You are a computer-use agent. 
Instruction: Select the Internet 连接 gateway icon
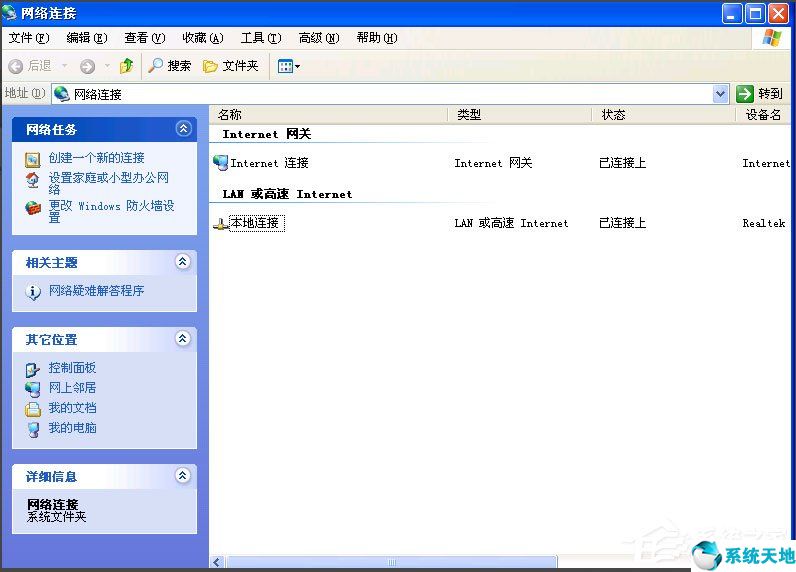220,163
